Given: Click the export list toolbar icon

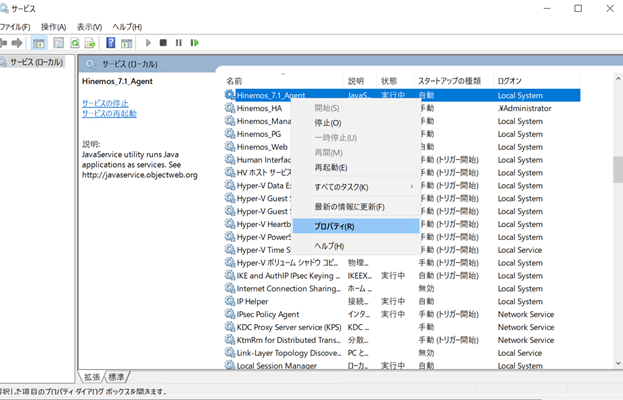Looking at the screenshot, I should click(90, 43).
